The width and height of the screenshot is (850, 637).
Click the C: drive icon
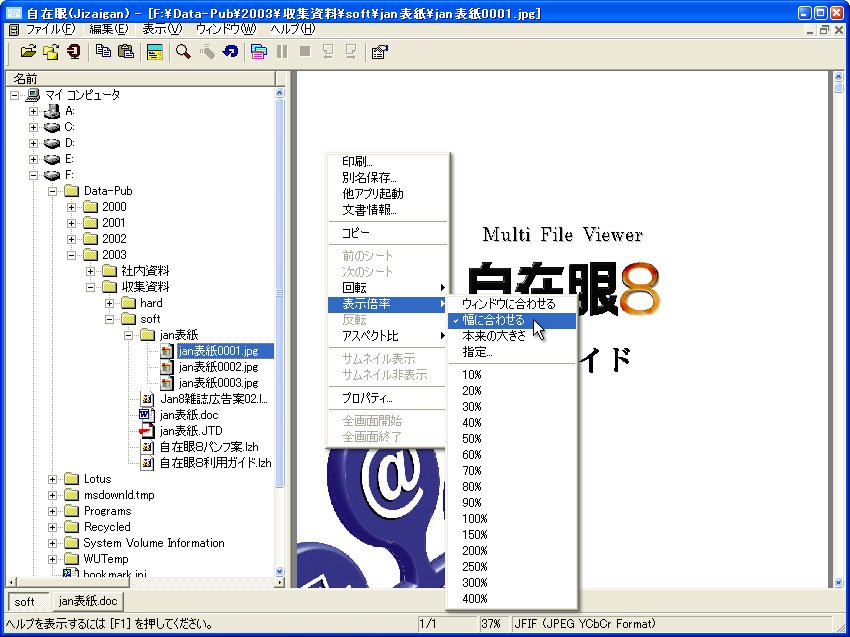pyautogui.click(x=52, y=127)
